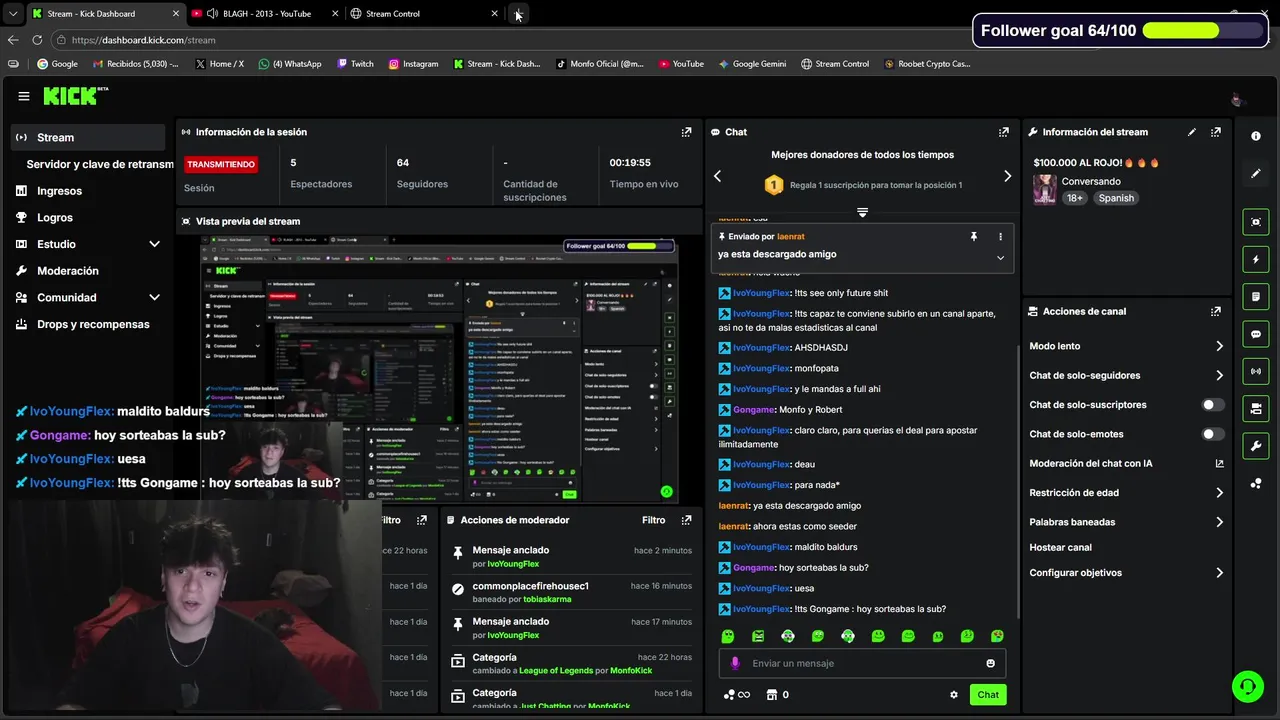This screenshot has height=720, width=1280.
Task: Click the purple microphone icon in message box
Action: (735, 663)
